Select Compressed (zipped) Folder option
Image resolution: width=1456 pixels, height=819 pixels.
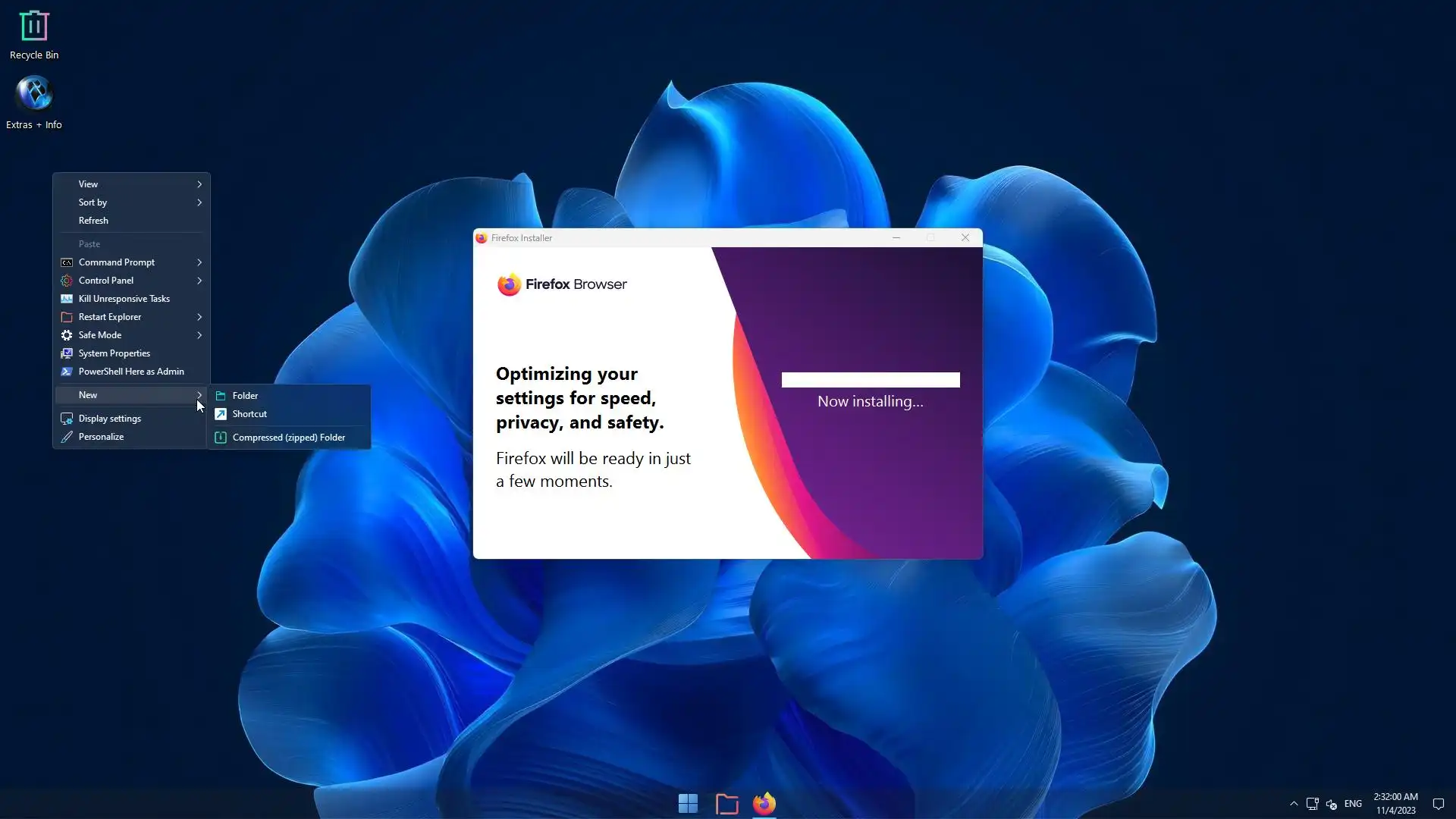288,438
